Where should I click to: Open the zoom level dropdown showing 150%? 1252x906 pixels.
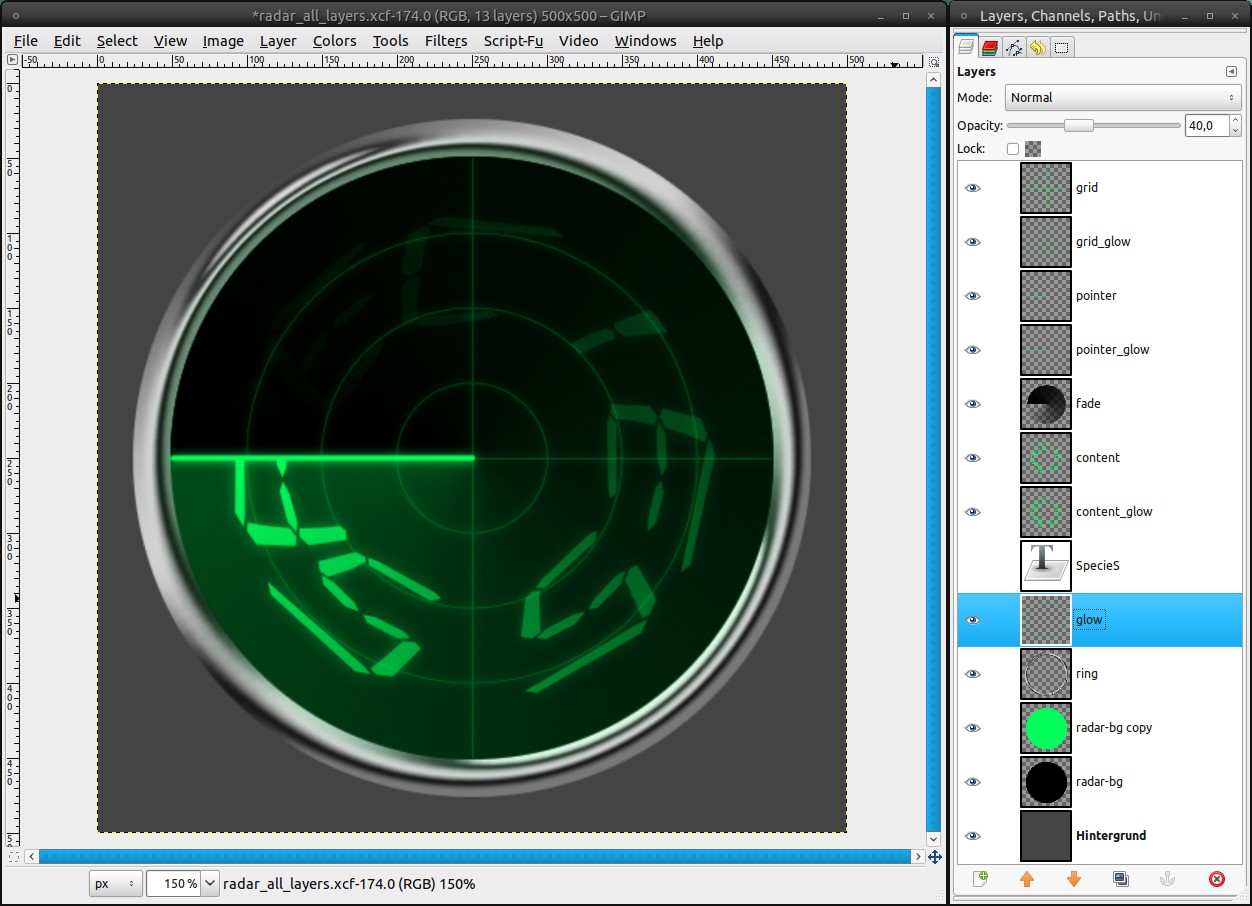210,884
